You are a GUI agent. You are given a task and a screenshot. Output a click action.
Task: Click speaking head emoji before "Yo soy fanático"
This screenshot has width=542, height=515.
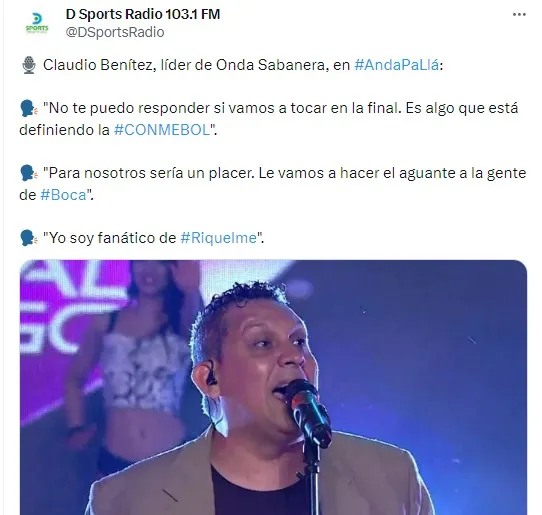tap(28, 238)
